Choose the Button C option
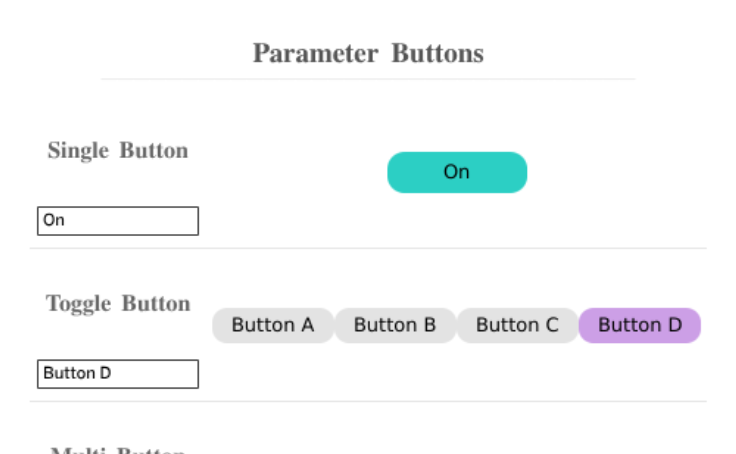The width and height of the screenshot is (736, 454). pyautogui.click(x=517, y=325)
